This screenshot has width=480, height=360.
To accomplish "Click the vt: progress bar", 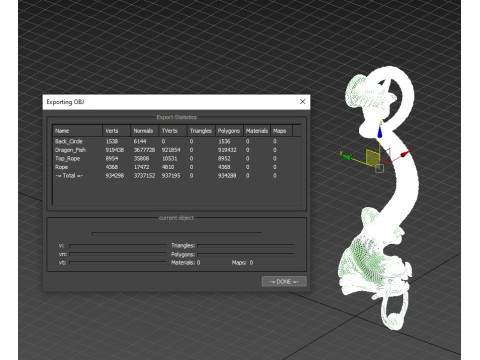I will point(117,263).
